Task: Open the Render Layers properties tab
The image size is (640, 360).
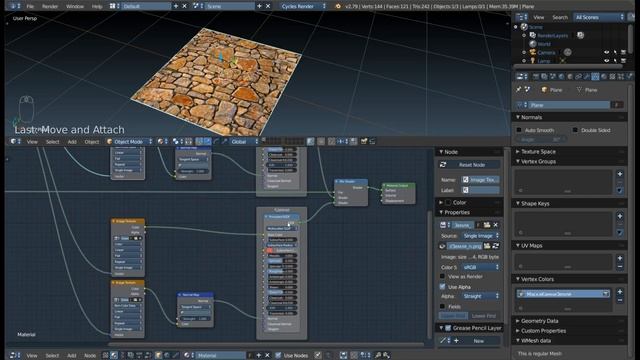Action: click(544, 76)
